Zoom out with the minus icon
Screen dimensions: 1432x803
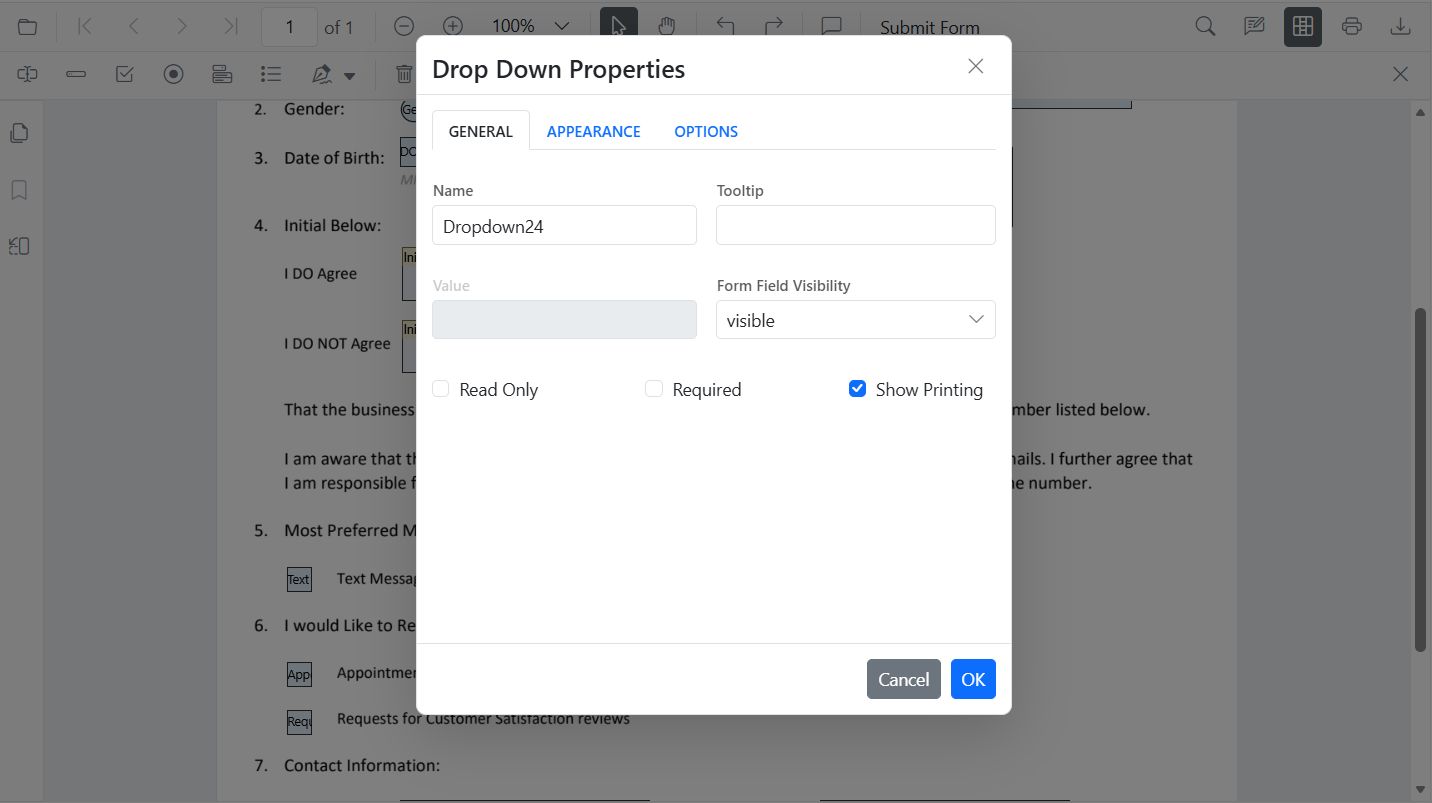pyautogui.click(x=404, y=26)
